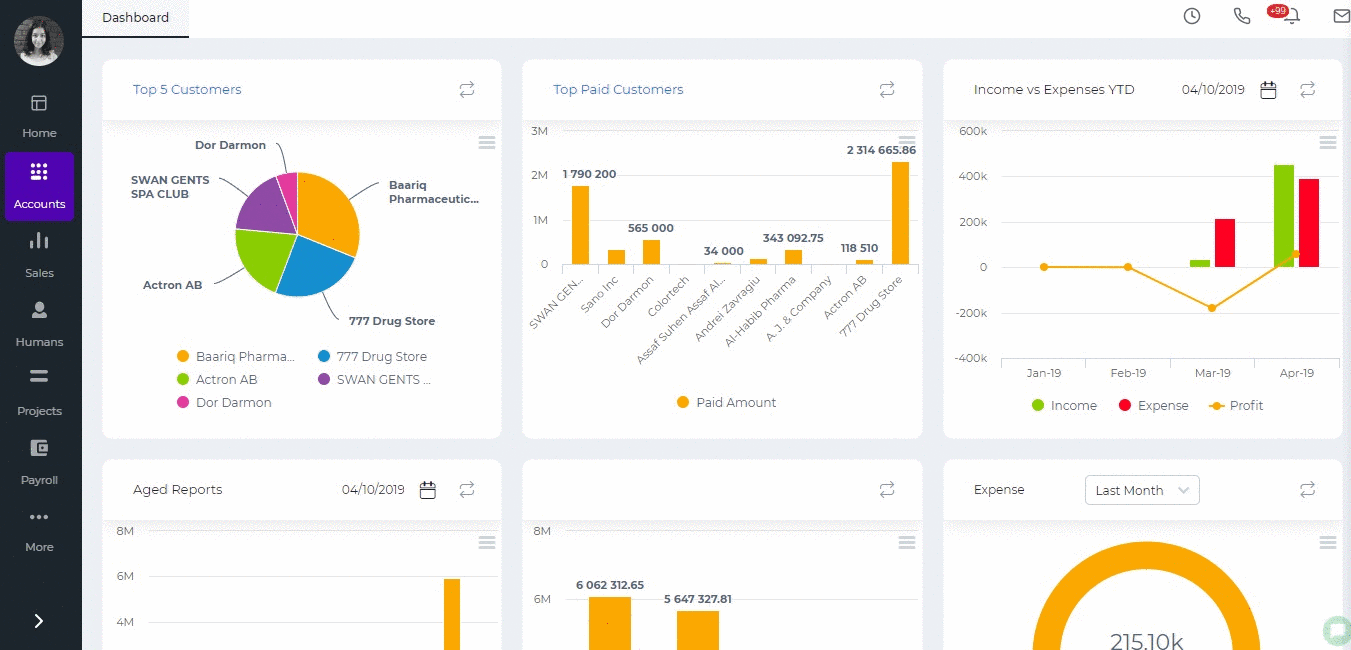Open the Last Month dropdown in Expense widget
Image resolution: width=1351 pixels, height=650 pixels.
tap(1142, 490)
